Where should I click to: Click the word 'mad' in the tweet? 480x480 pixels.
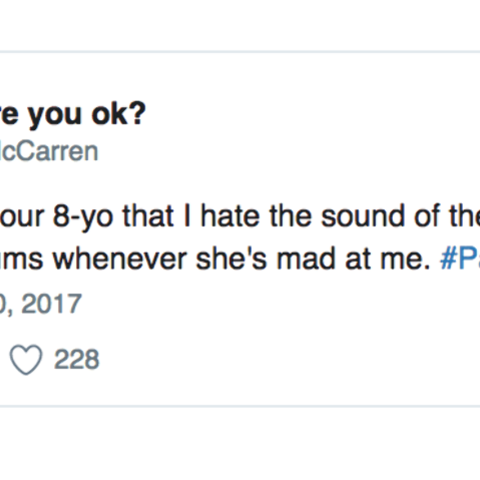[306, 259]
